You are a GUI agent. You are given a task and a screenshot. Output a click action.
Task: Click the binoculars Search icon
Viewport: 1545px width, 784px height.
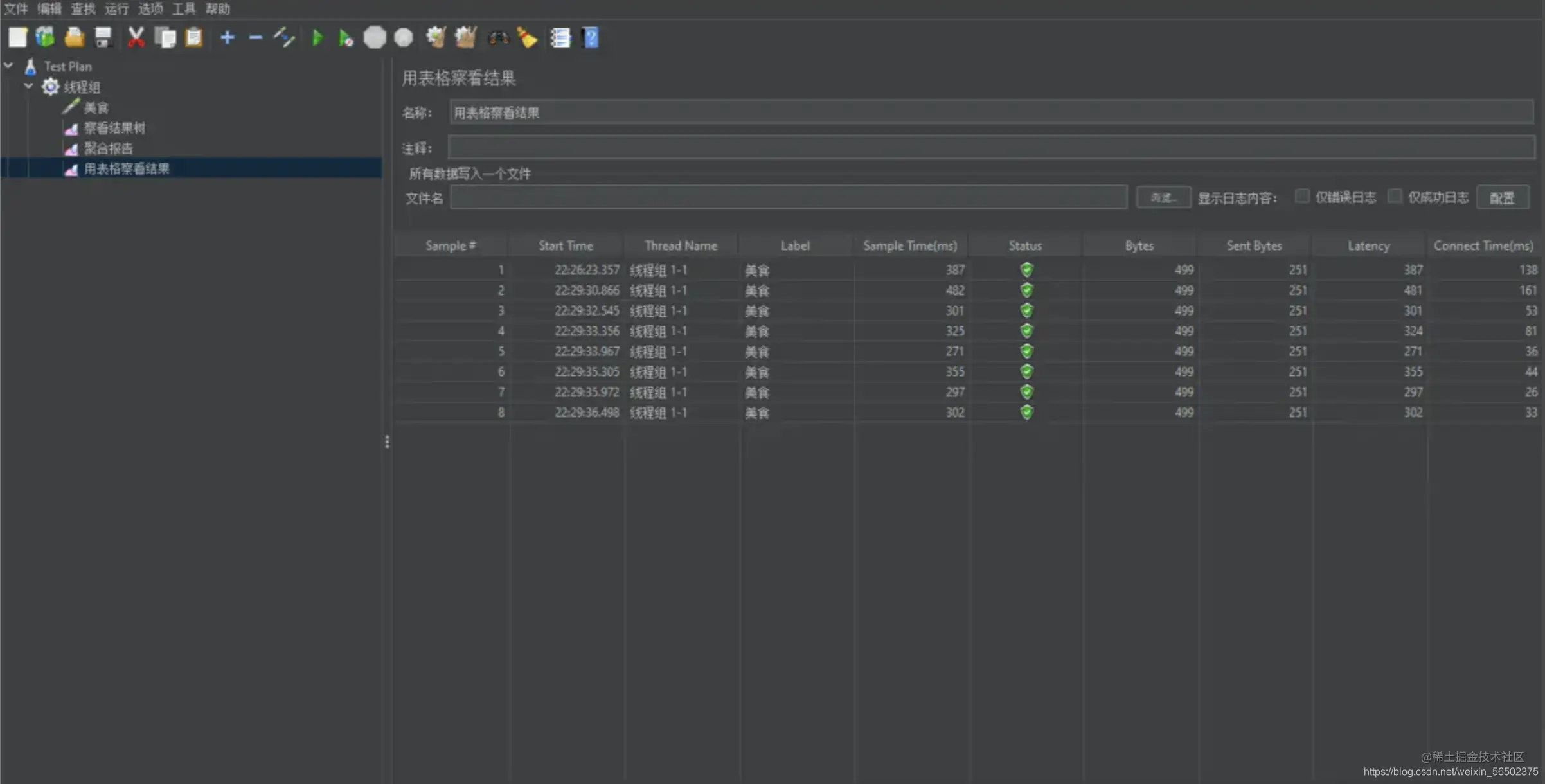coord(498,39)
